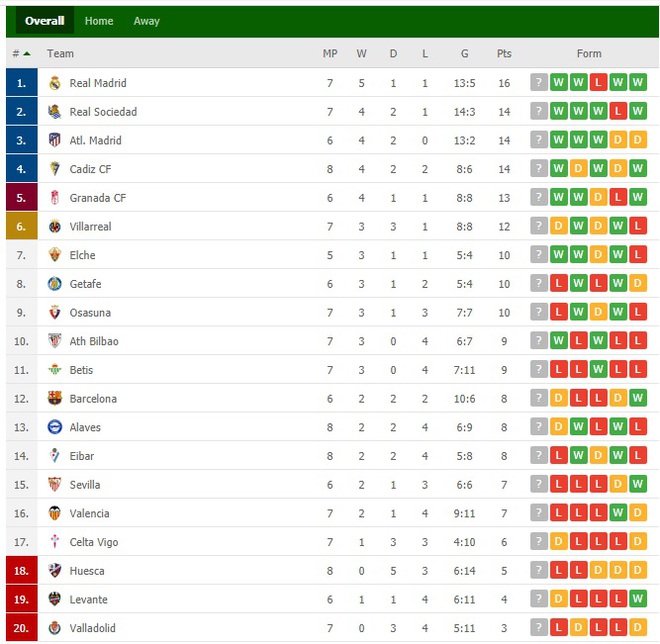This screenshot has height=644, width=660.
Task: Switch to the Home tab
Action: (x=99, y=21)
